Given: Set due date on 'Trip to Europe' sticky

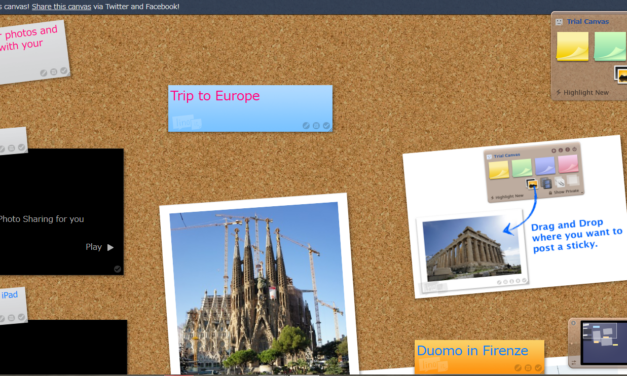Looking at the screenshot, I should [316, 126].
